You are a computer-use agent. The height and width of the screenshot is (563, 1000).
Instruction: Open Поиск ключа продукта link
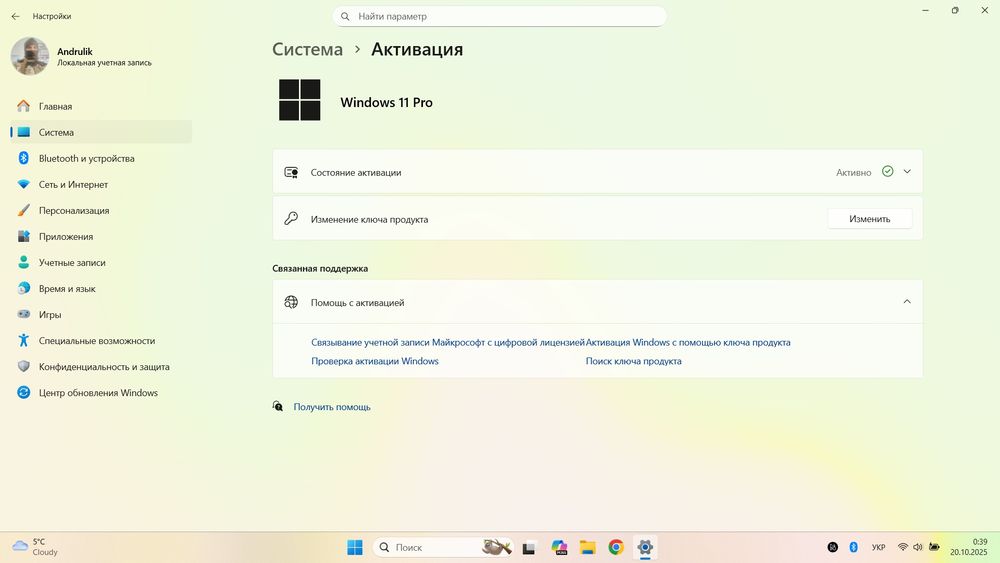(633, 361)
